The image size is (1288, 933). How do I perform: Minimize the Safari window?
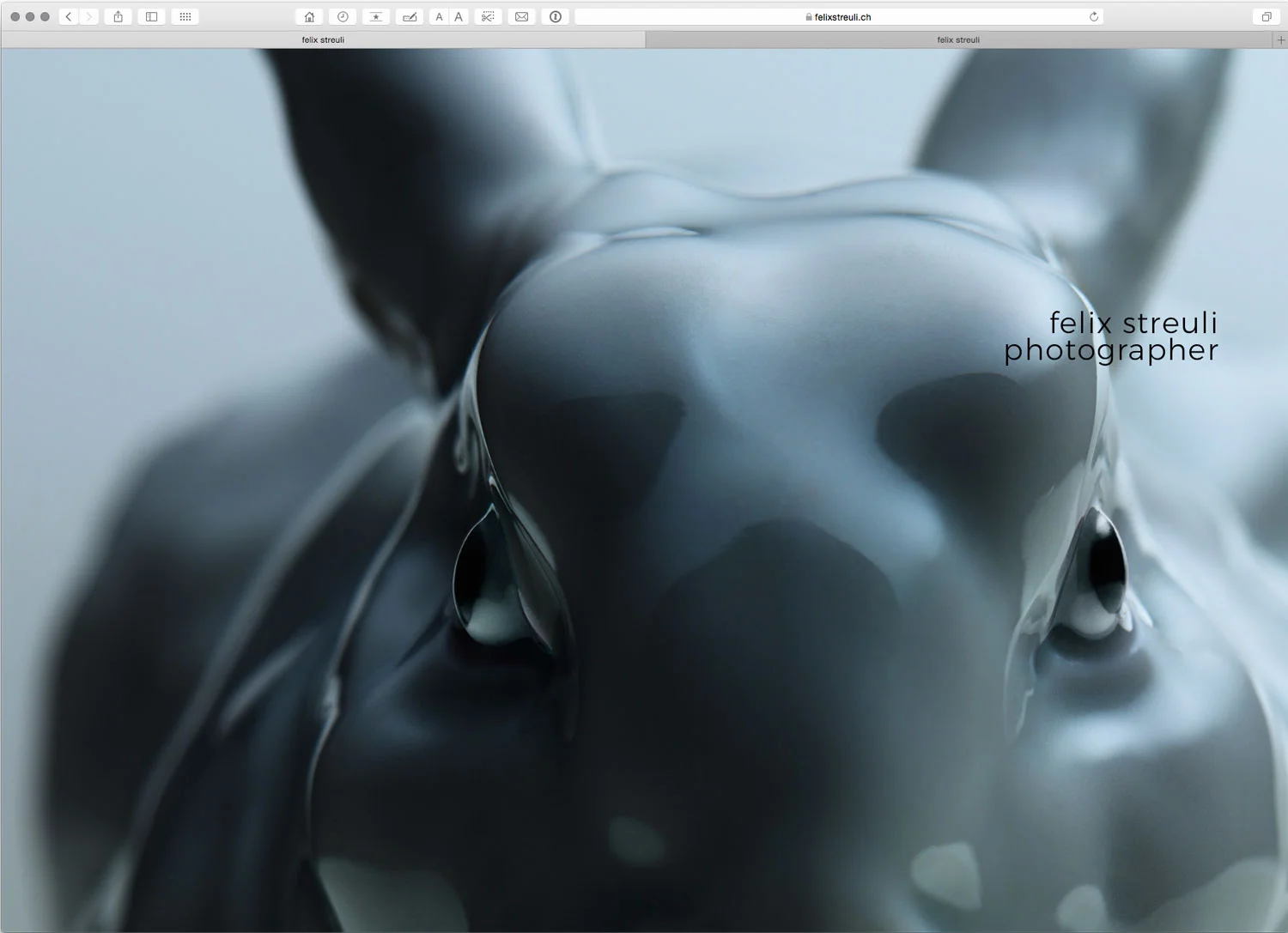pyautogui.click(x=30, y=16)
